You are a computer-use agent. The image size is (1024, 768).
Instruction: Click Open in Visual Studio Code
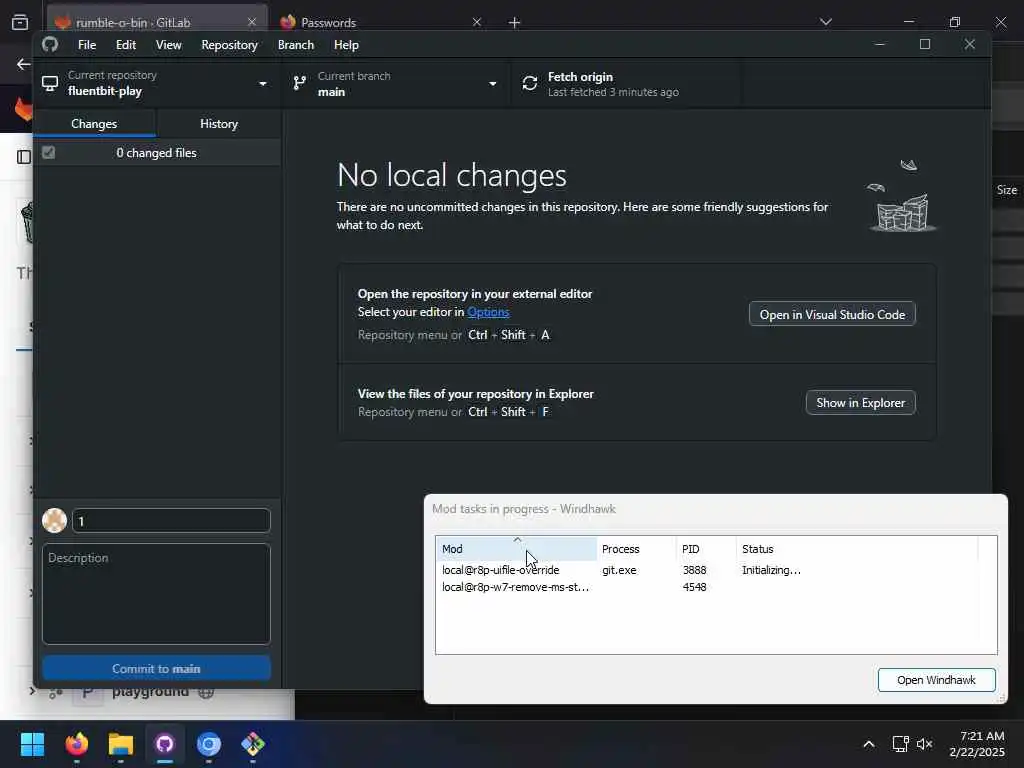pos(832,314)
